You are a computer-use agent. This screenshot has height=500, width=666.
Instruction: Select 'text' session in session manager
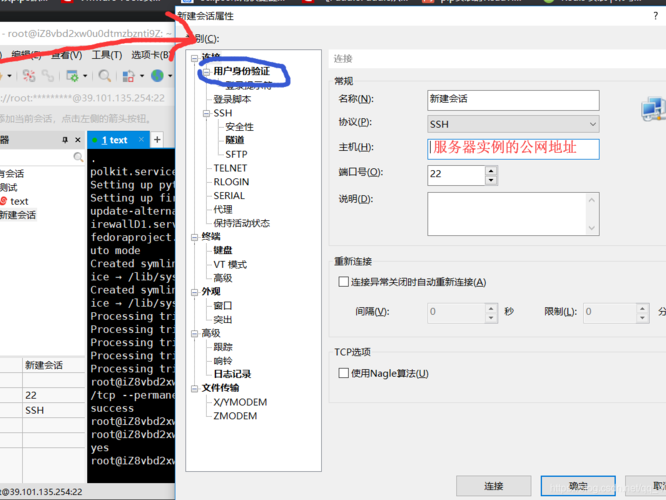tap(19, 201)
